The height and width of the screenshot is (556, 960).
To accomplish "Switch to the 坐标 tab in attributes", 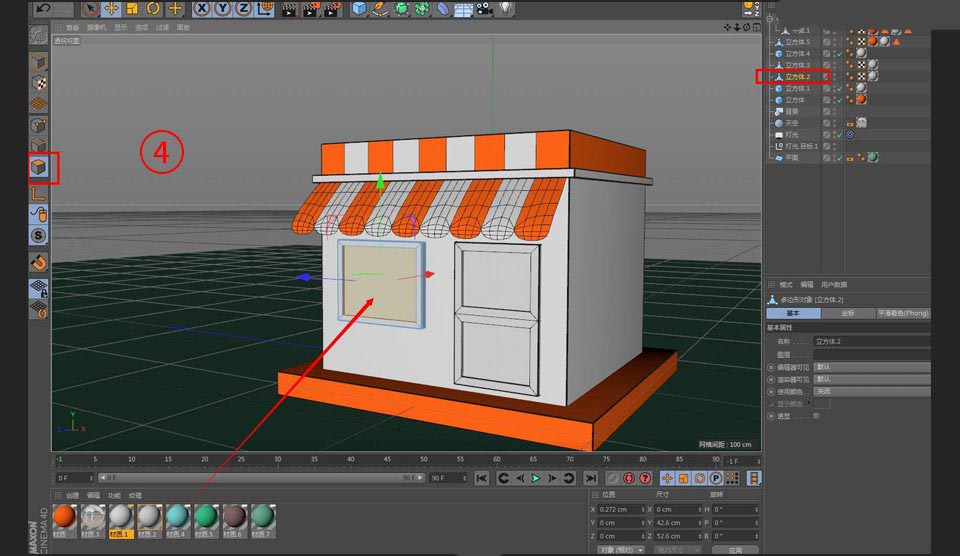I will (x=847, y=313).
